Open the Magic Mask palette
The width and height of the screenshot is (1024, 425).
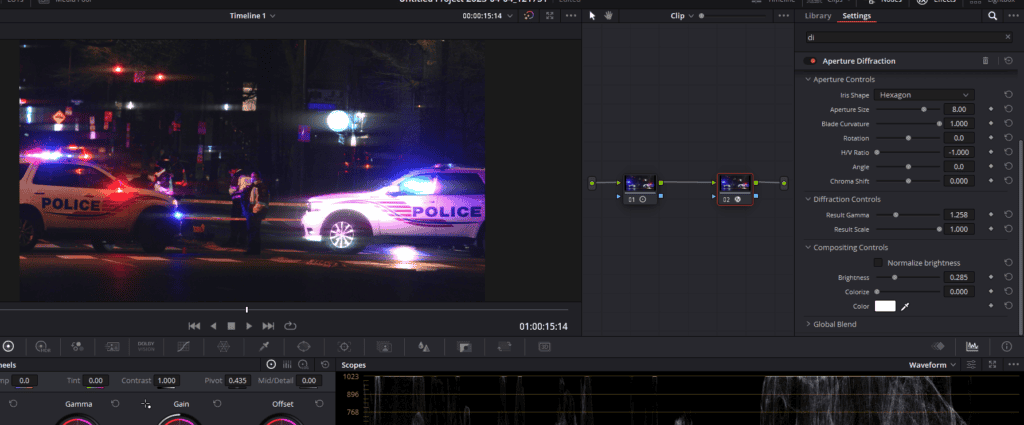coord(385,347)
